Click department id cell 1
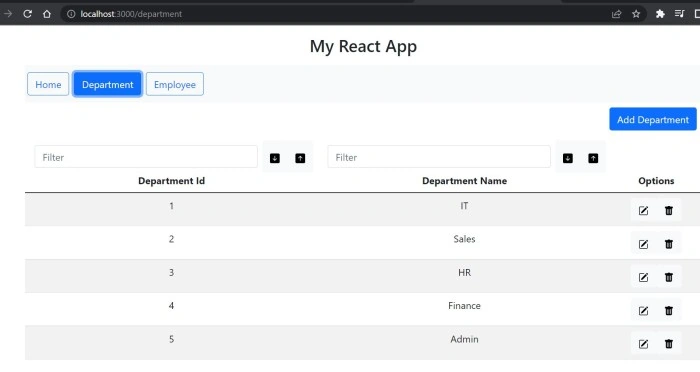The image size is (700, 372). point(171,206)
